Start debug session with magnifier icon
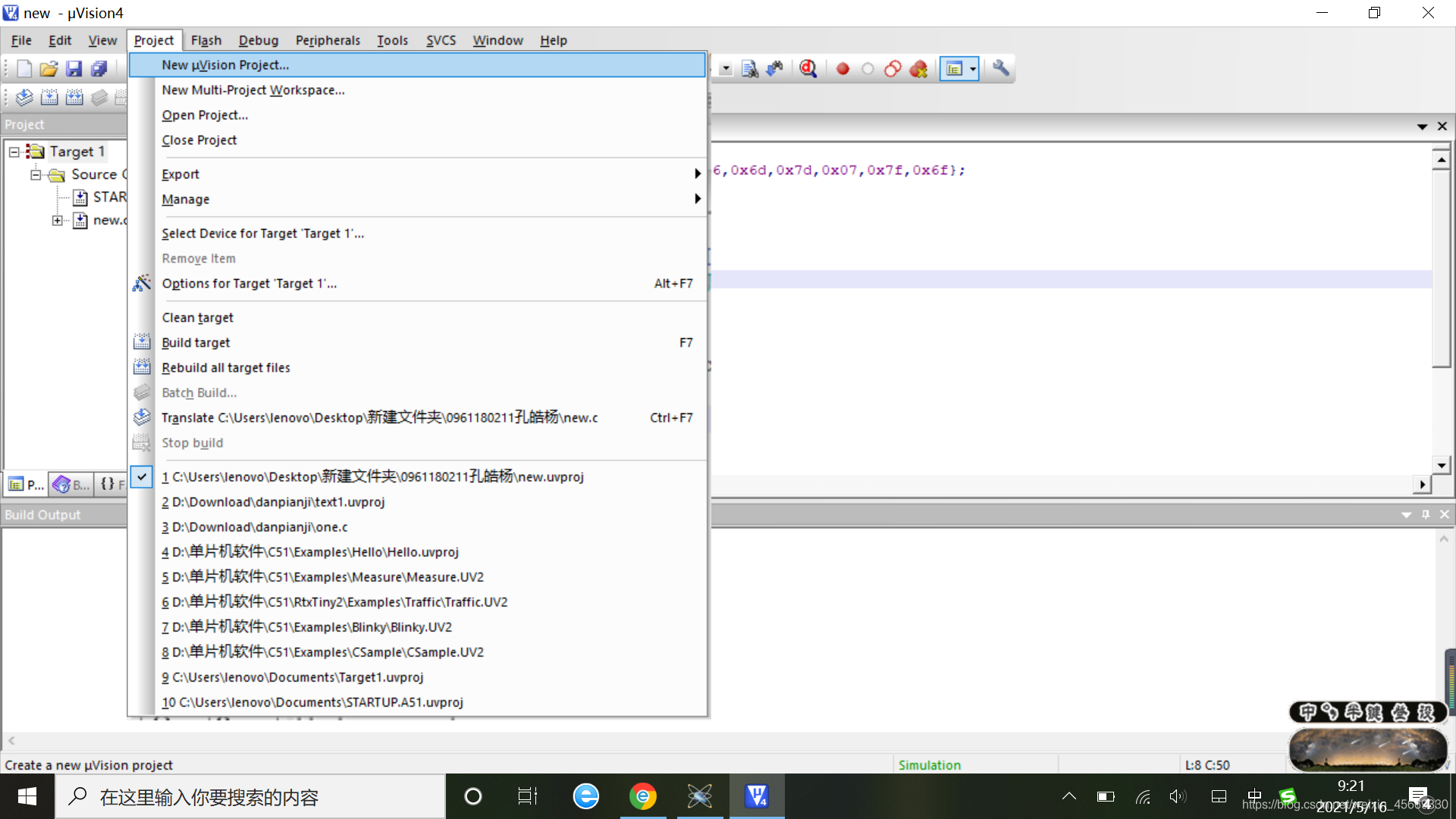1456x819 pixels. pyautogui.click(x=808, y=69)
